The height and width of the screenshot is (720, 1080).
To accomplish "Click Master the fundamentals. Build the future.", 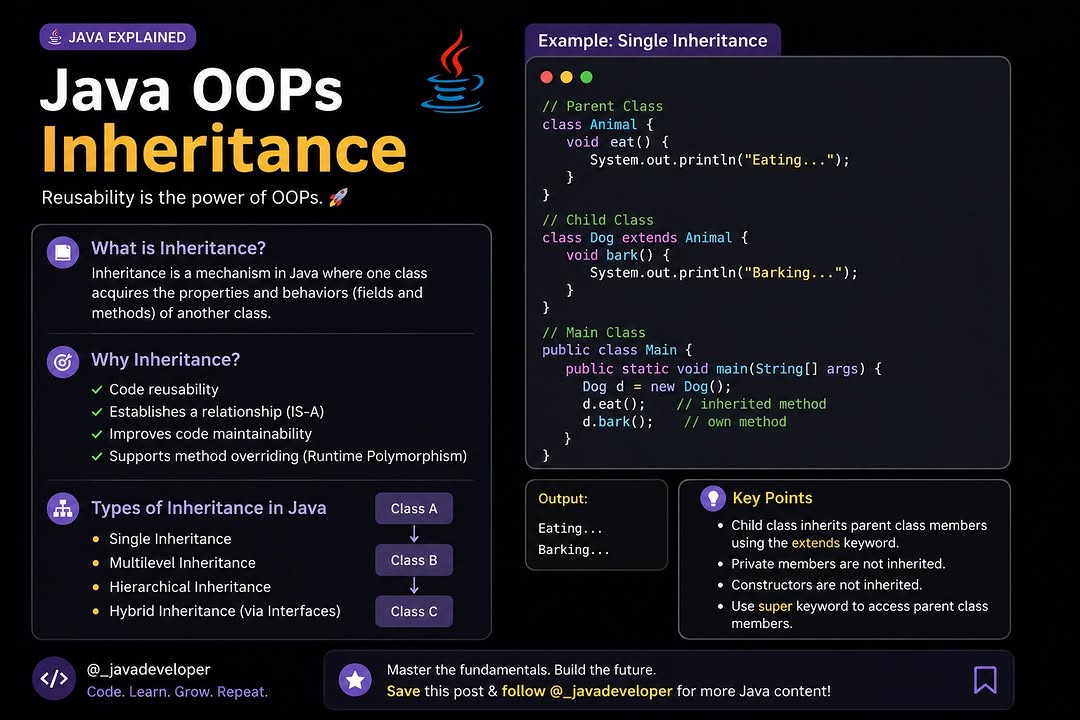I will pos(521,670).
